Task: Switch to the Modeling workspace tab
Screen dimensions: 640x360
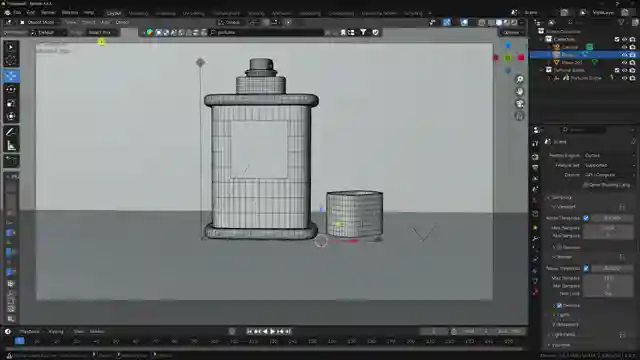Action: coord(138,13)
